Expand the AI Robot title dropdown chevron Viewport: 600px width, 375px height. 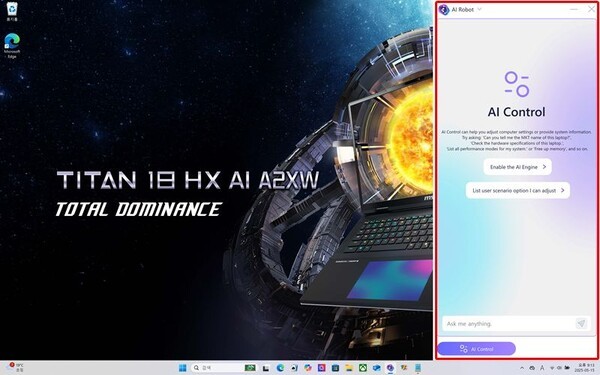click(479, 9)
